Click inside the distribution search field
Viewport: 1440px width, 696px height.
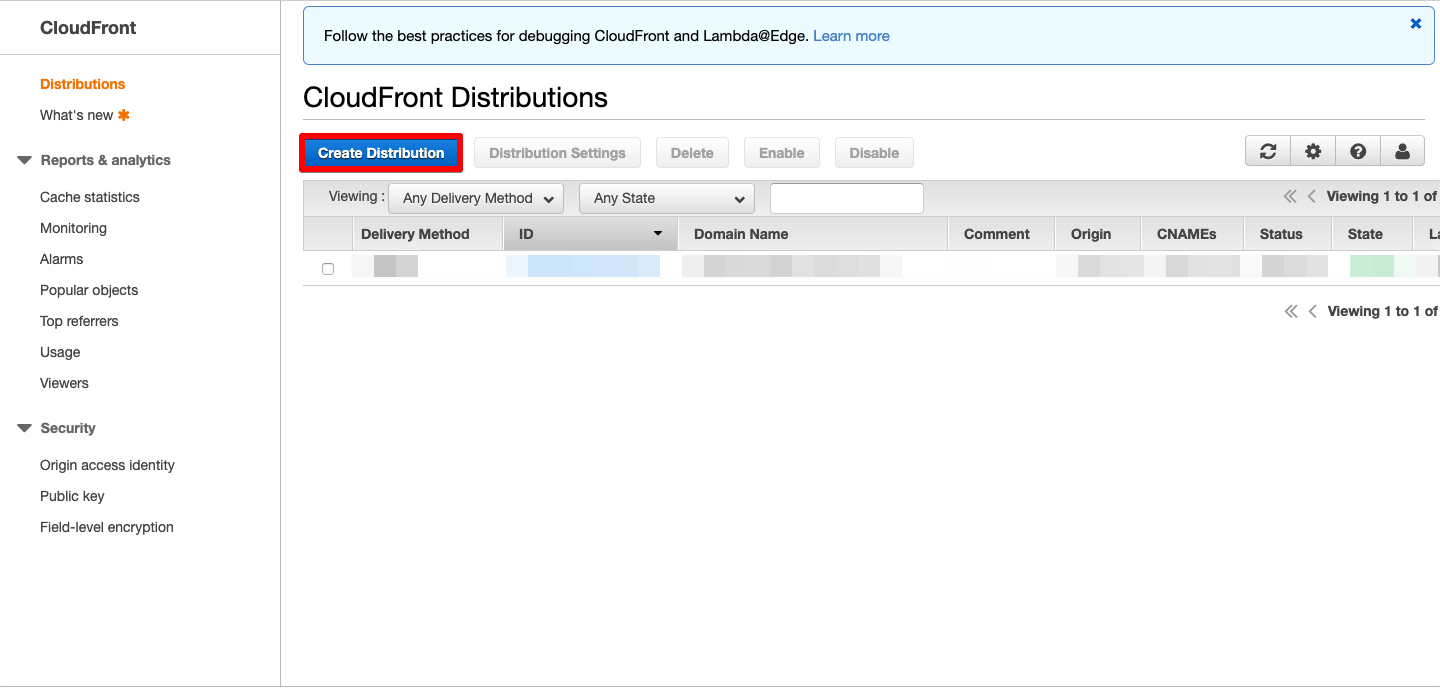[x=846, y=198]
